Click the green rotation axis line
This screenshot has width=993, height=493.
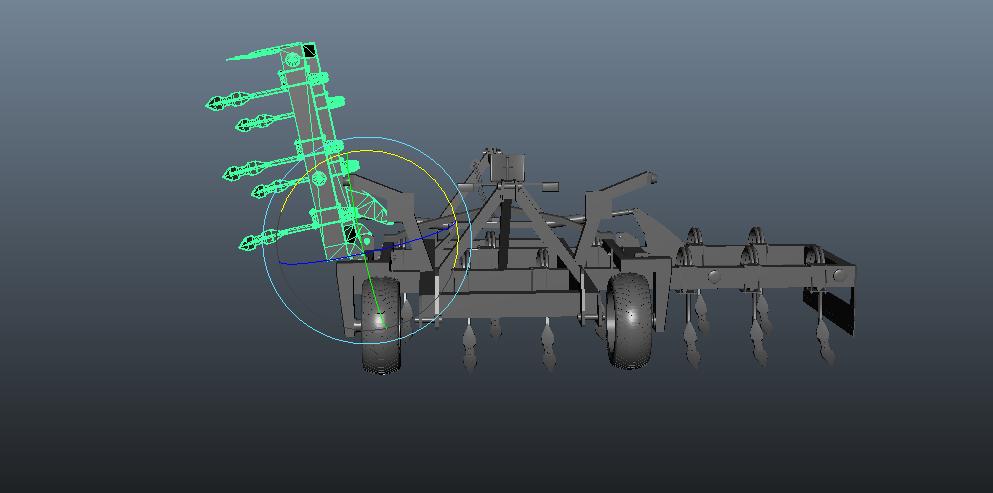tap(372, 289)
